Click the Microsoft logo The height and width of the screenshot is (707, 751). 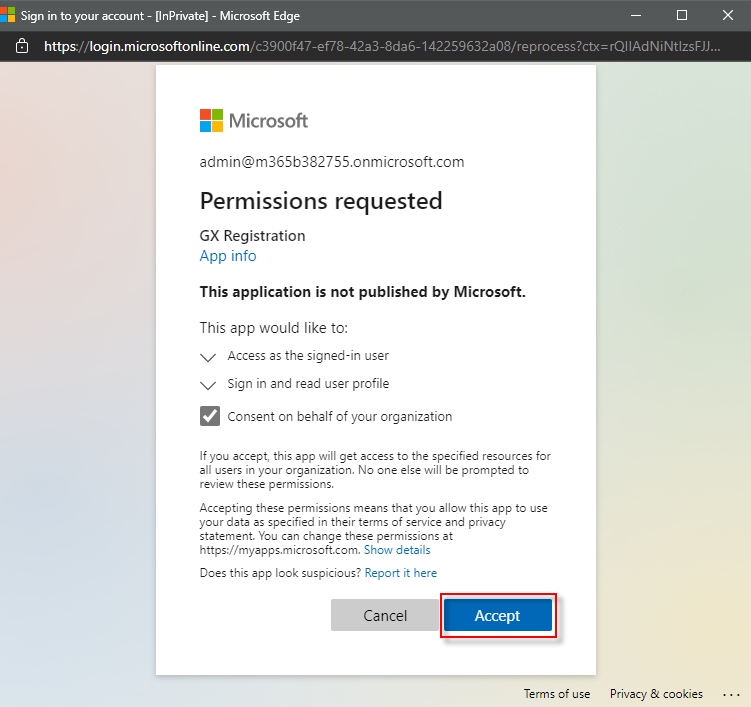(254, 121)
